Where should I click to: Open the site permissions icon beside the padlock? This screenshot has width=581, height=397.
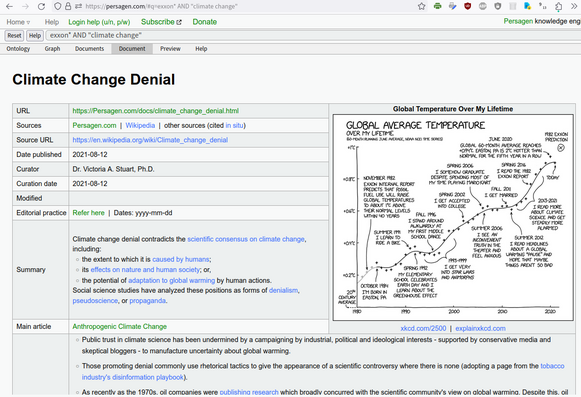pyautogui.click(x=78, y=6)
